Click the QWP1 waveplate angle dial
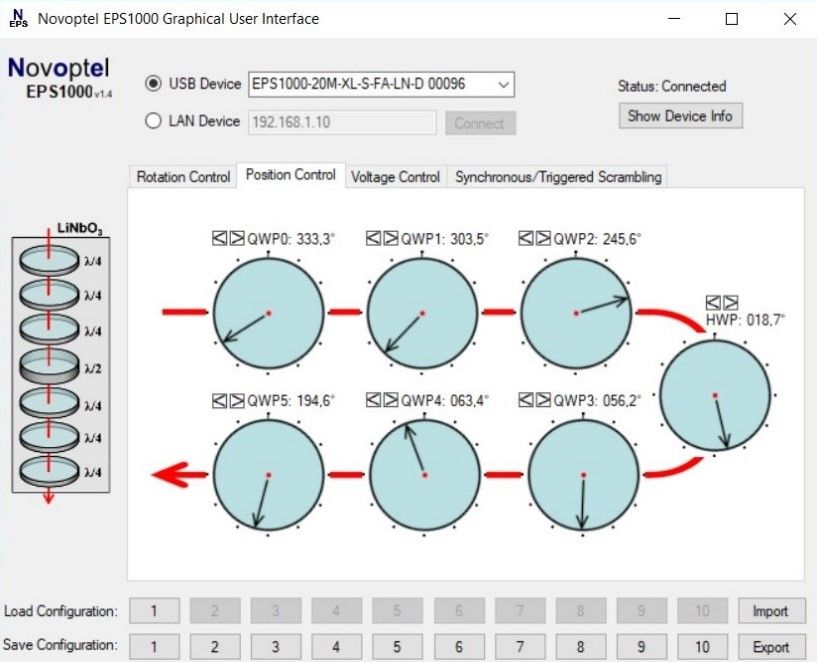 tap(422, 313)
